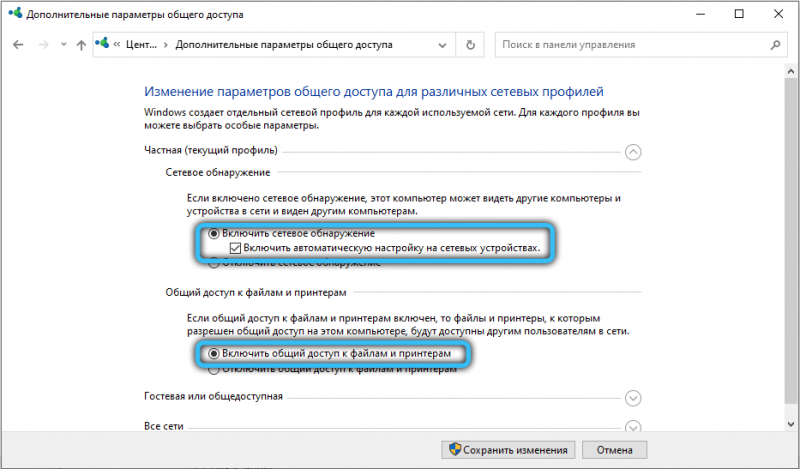The width and height of the screenshot is (800, 469).
Task: Maximize the window
Action: pos(739,14)
